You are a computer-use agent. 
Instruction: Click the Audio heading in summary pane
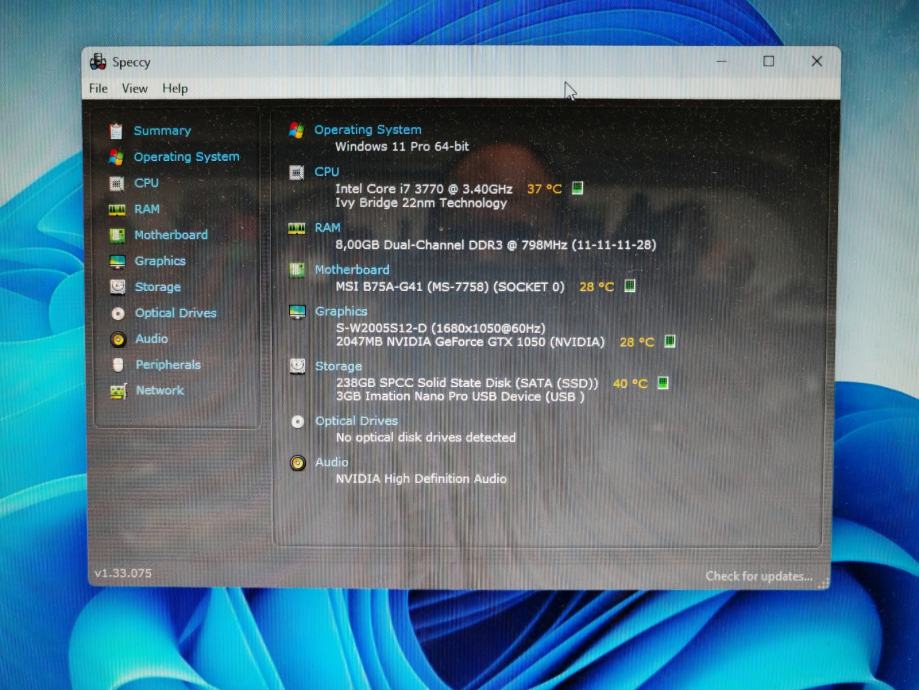click(x=331, y=463)
